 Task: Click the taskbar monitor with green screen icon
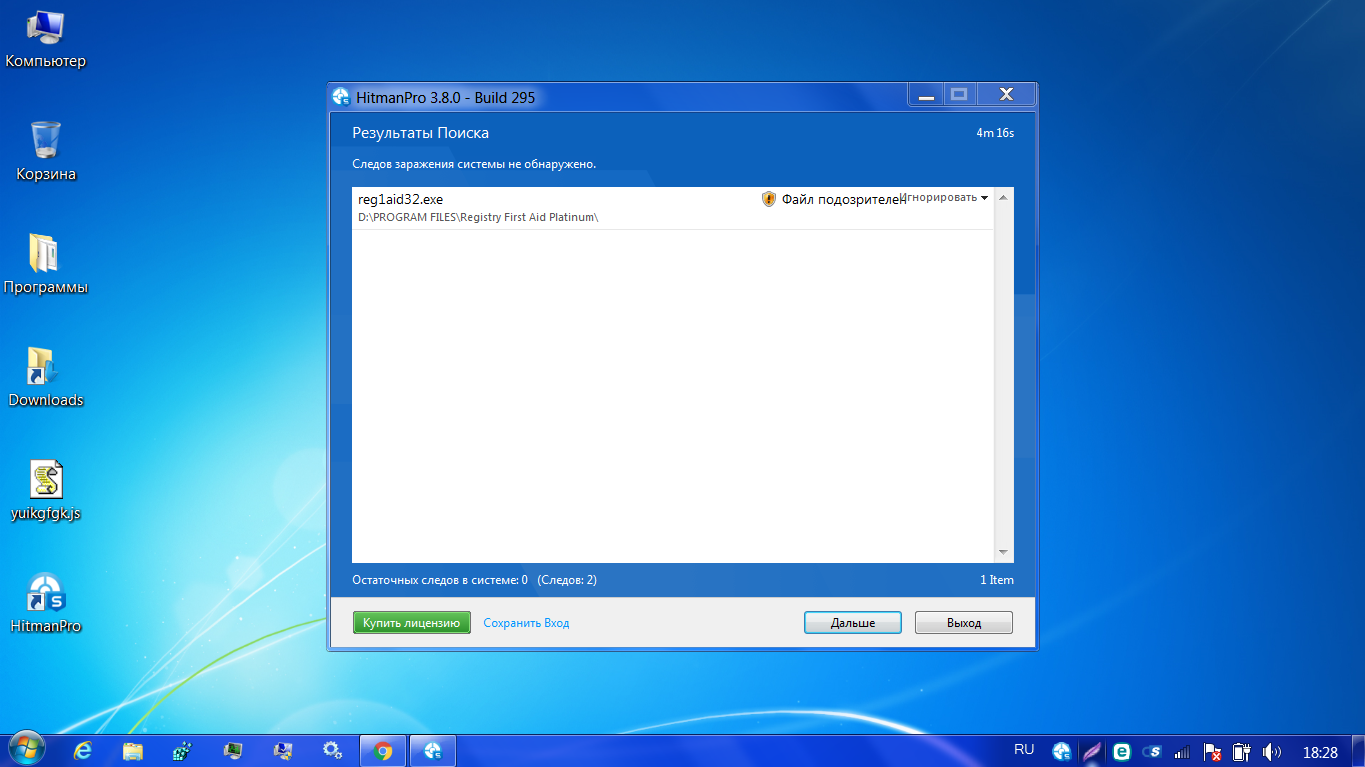233,750
